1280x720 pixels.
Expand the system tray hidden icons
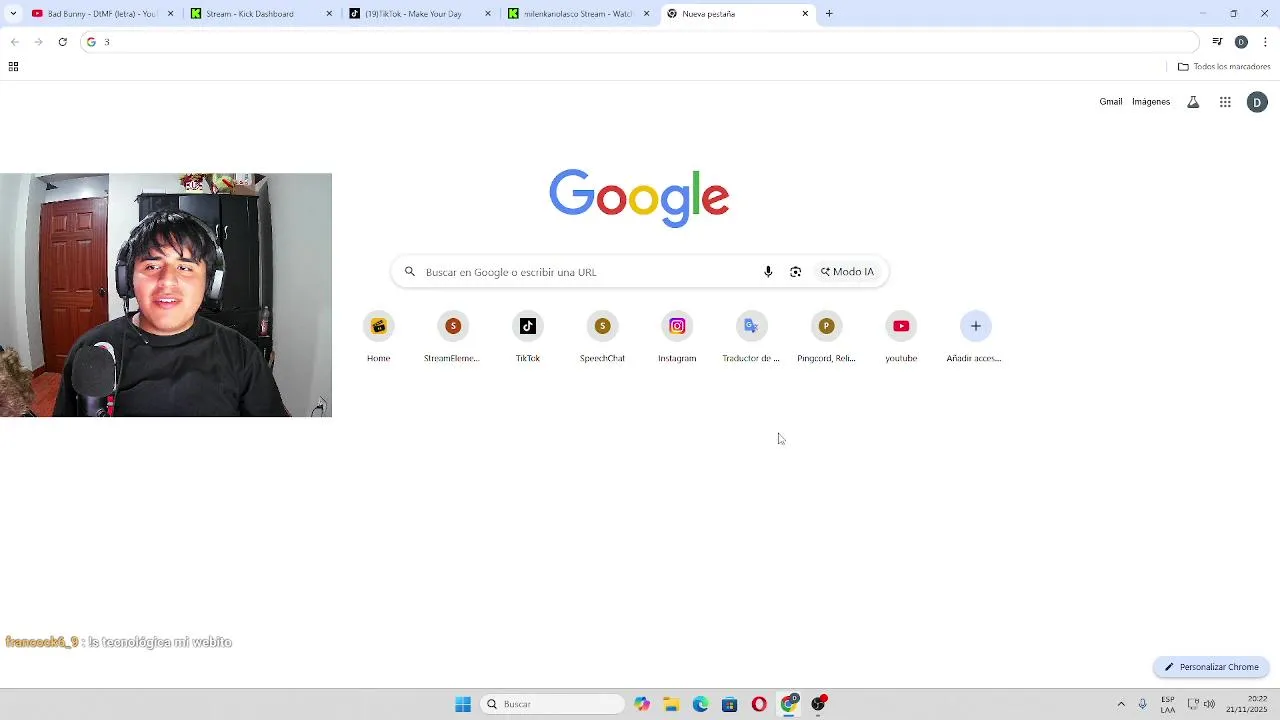pyautogui.click(x=1121, y=704)
